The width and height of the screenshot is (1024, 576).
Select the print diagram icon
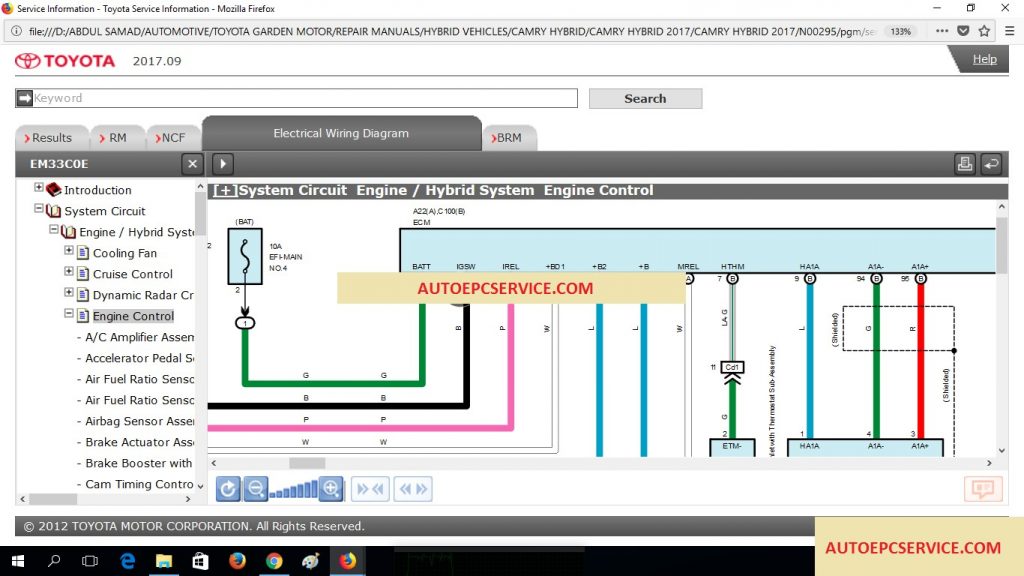[x=964, y=163]
